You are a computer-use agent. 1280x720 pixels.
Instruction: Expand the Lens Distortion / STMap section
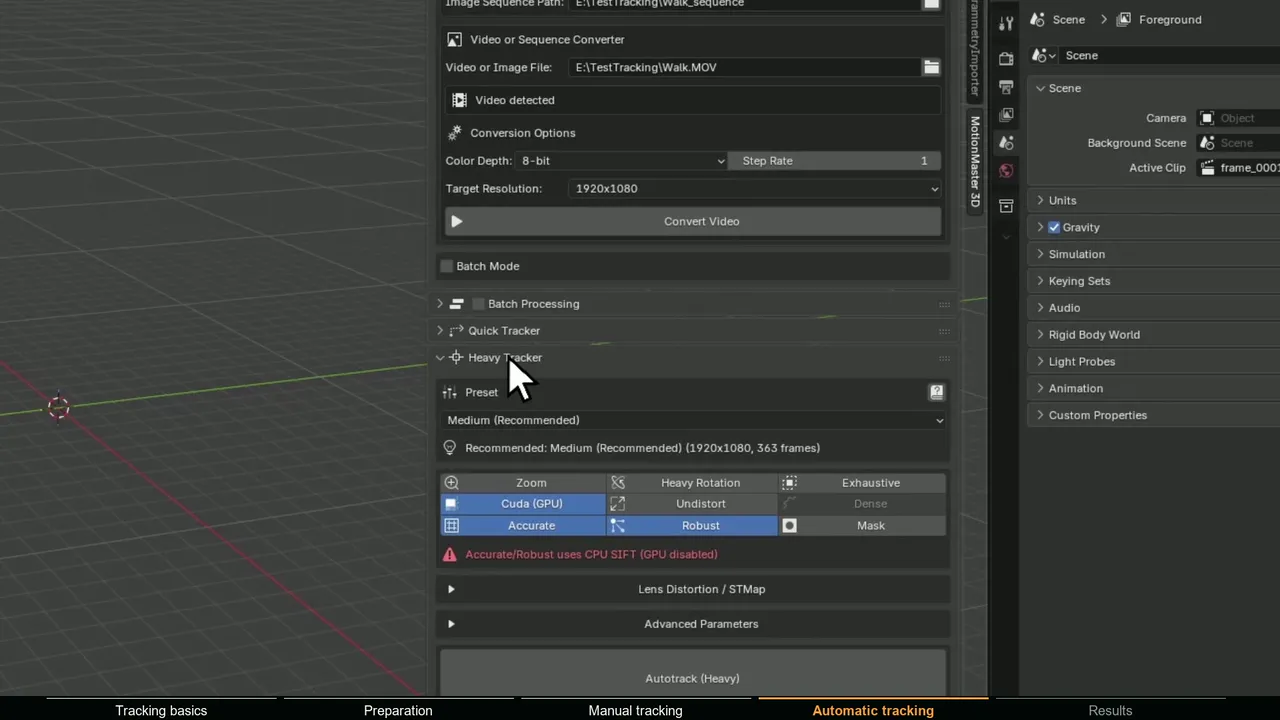click(694, 589)
